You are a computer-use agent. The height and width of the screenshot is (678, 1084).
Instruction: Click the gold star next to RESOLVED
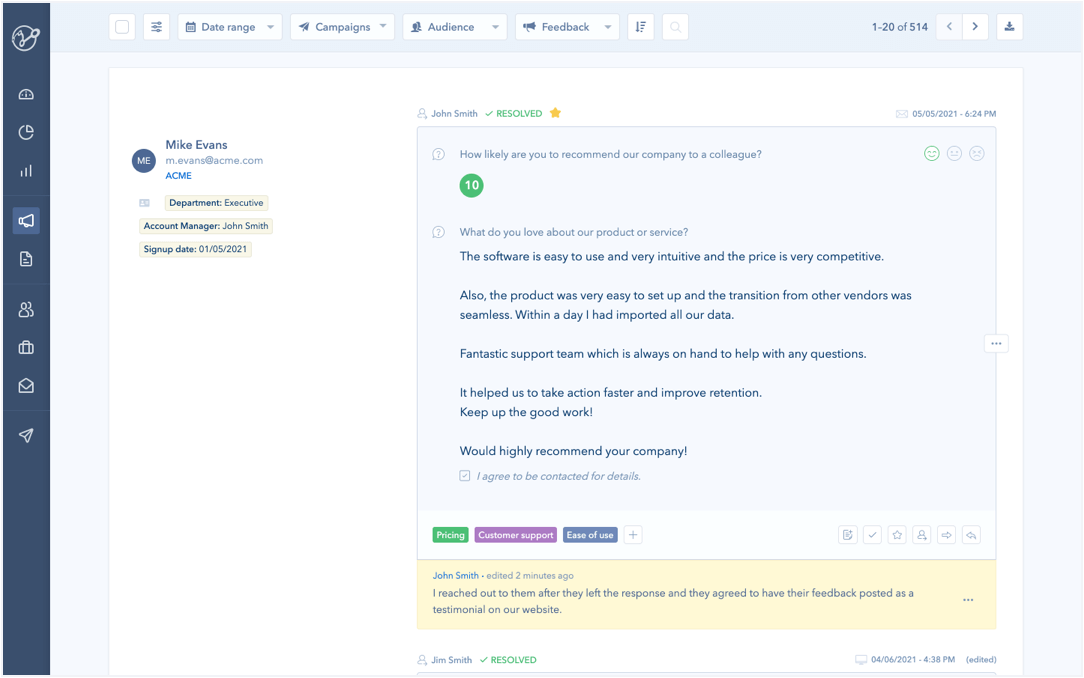tap(555, 113)
